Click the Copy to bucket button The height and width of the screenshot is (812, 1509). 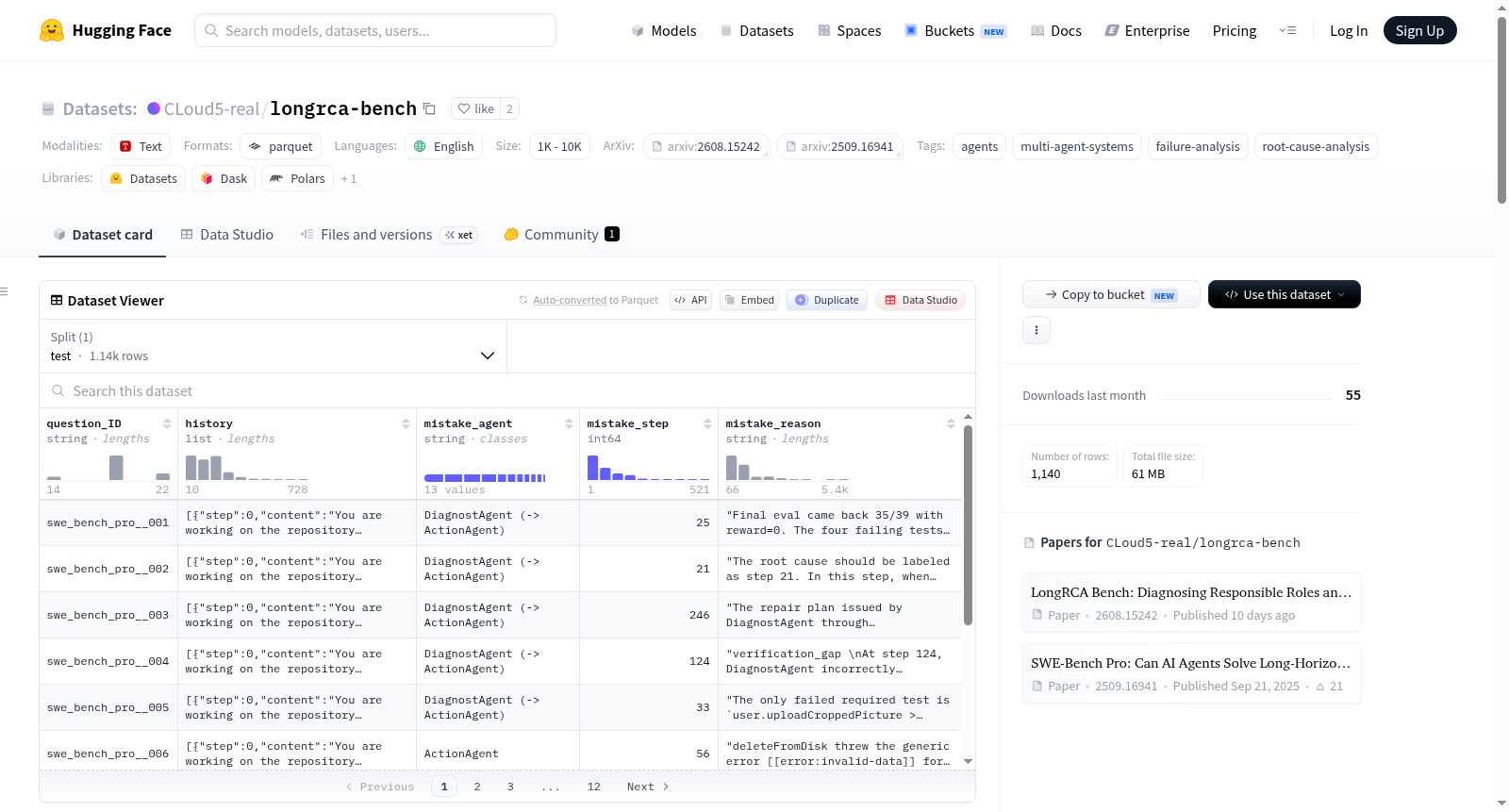click(x=1111, y=294)
